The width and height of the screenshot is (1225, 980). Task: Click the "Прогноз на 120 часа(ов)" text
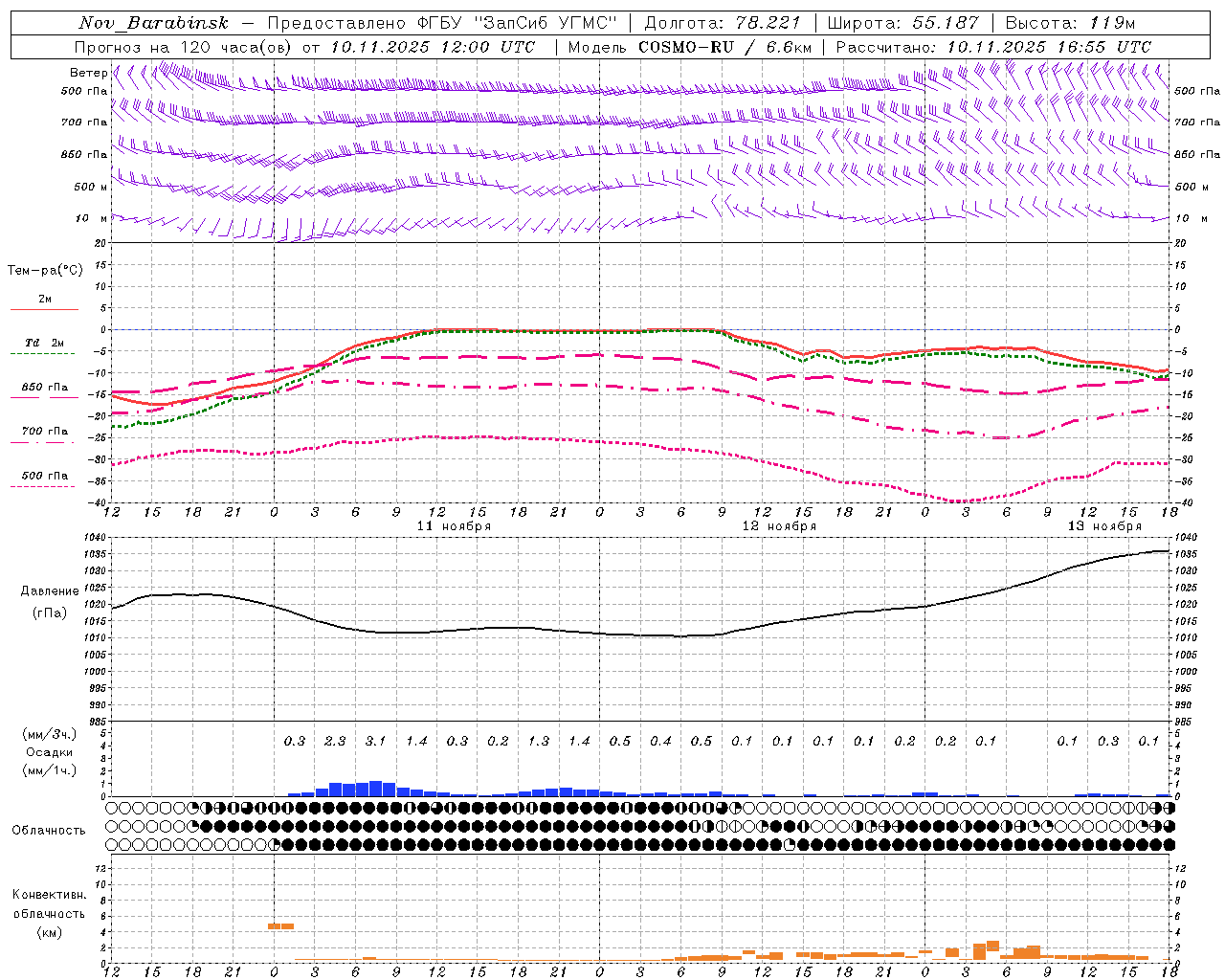pos(184,47)
